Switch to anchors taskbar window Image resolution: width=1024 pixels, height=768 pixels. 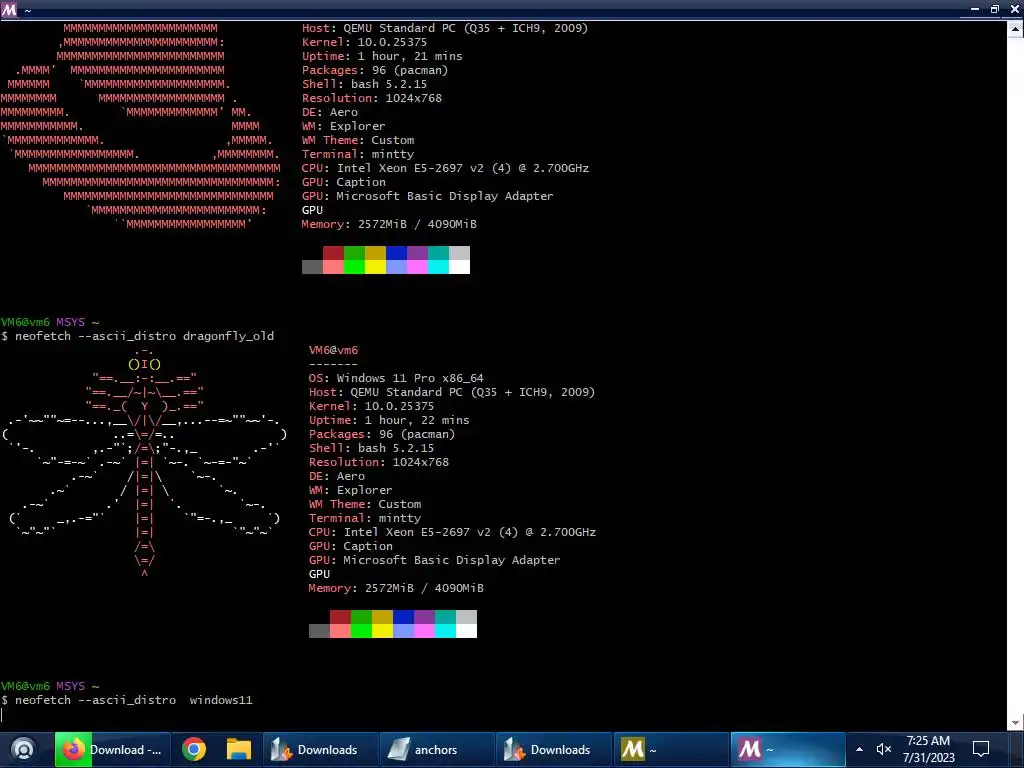point(437,749)
